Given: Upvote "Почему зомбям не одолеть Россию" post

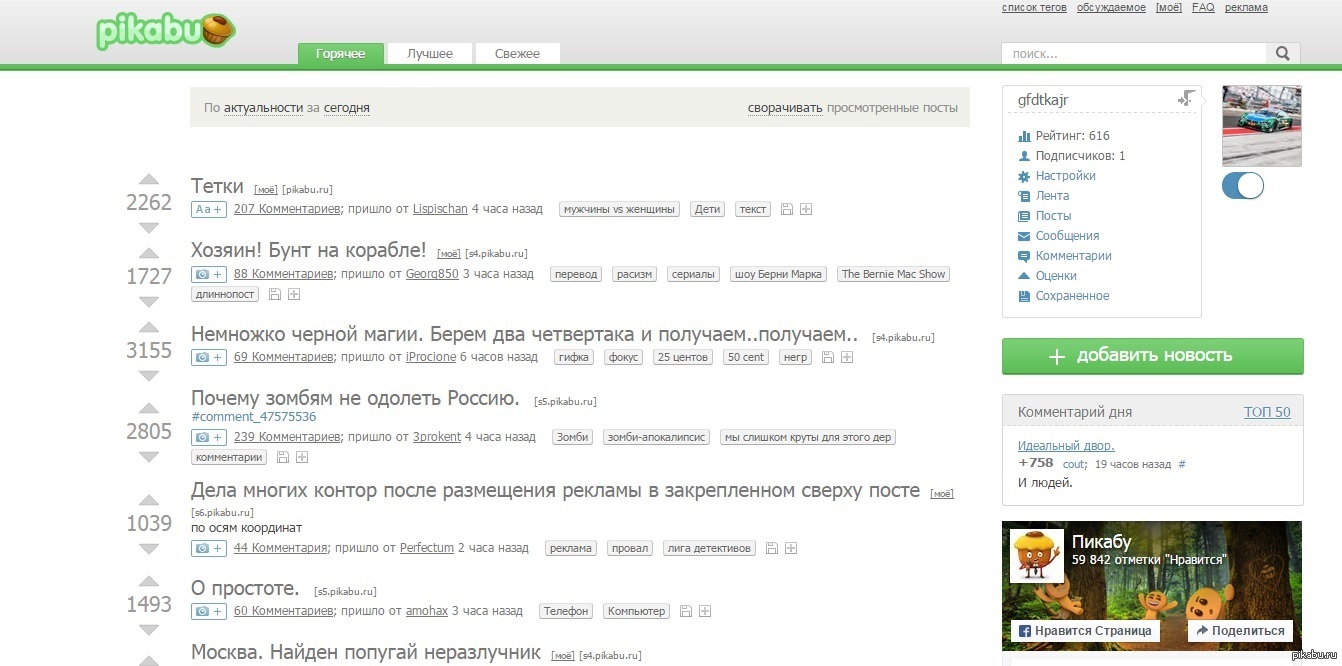Looking at the screenshot, I should (x=149, y=409).
